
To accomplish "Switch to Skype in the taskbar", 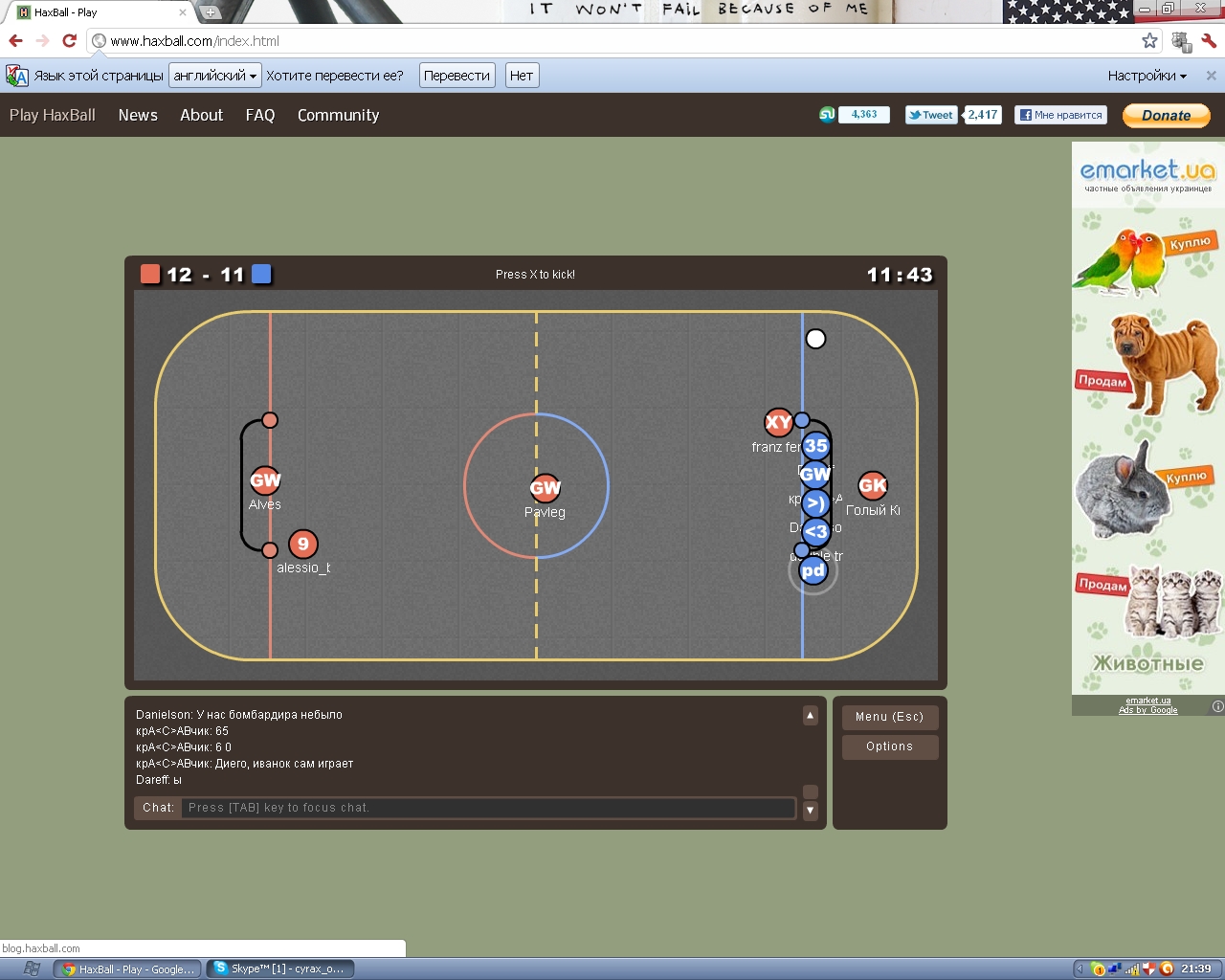I will (x=280, y=969).
